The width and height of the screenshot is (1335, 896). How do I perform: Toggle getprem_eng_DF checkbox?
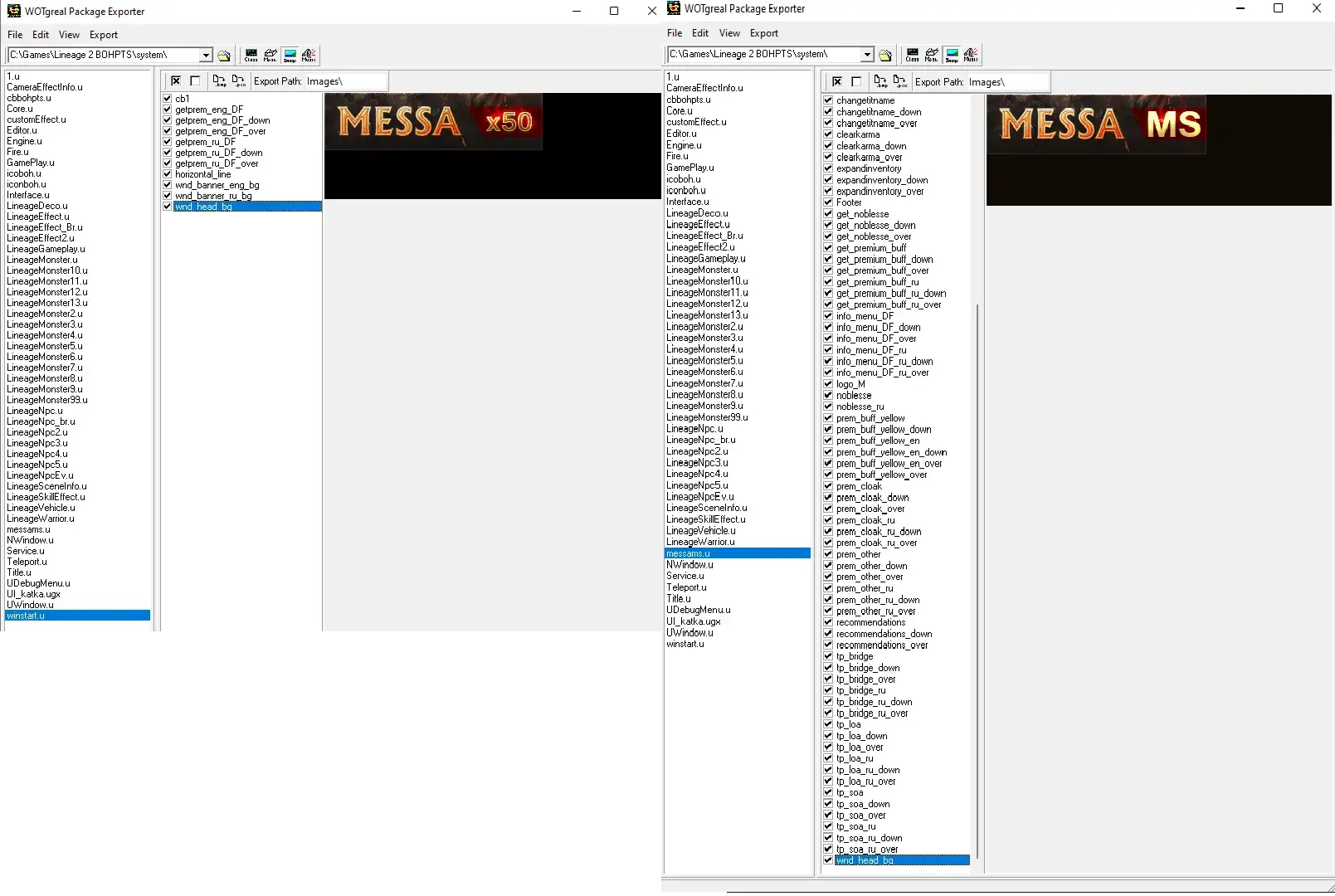point(168,110)
